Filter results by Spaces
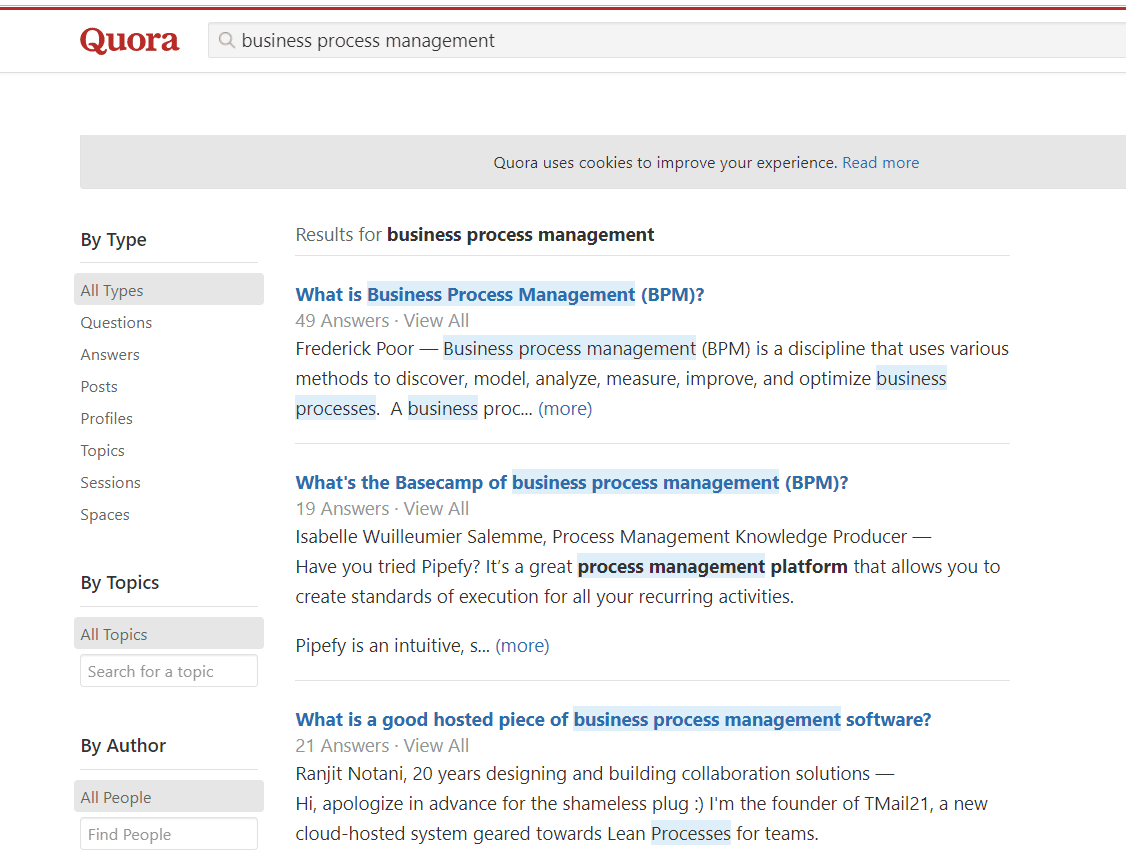Viewport: 1126px width, 860px height. pos(105,515)
